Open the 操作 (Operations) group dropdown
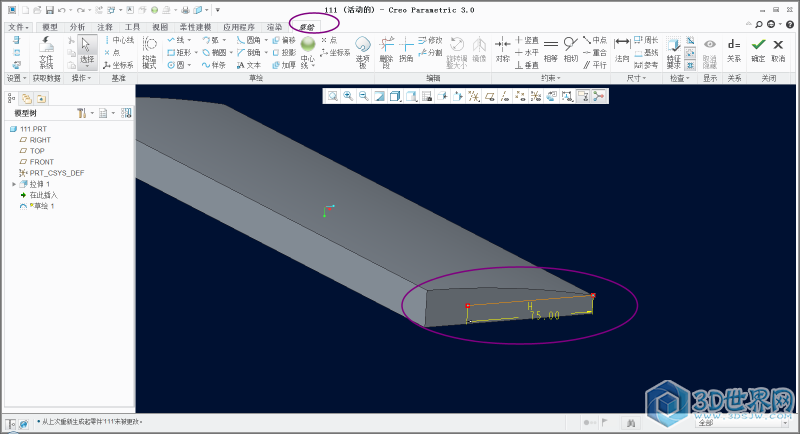The height and width of the screenshot is (434, 800). 81,78
